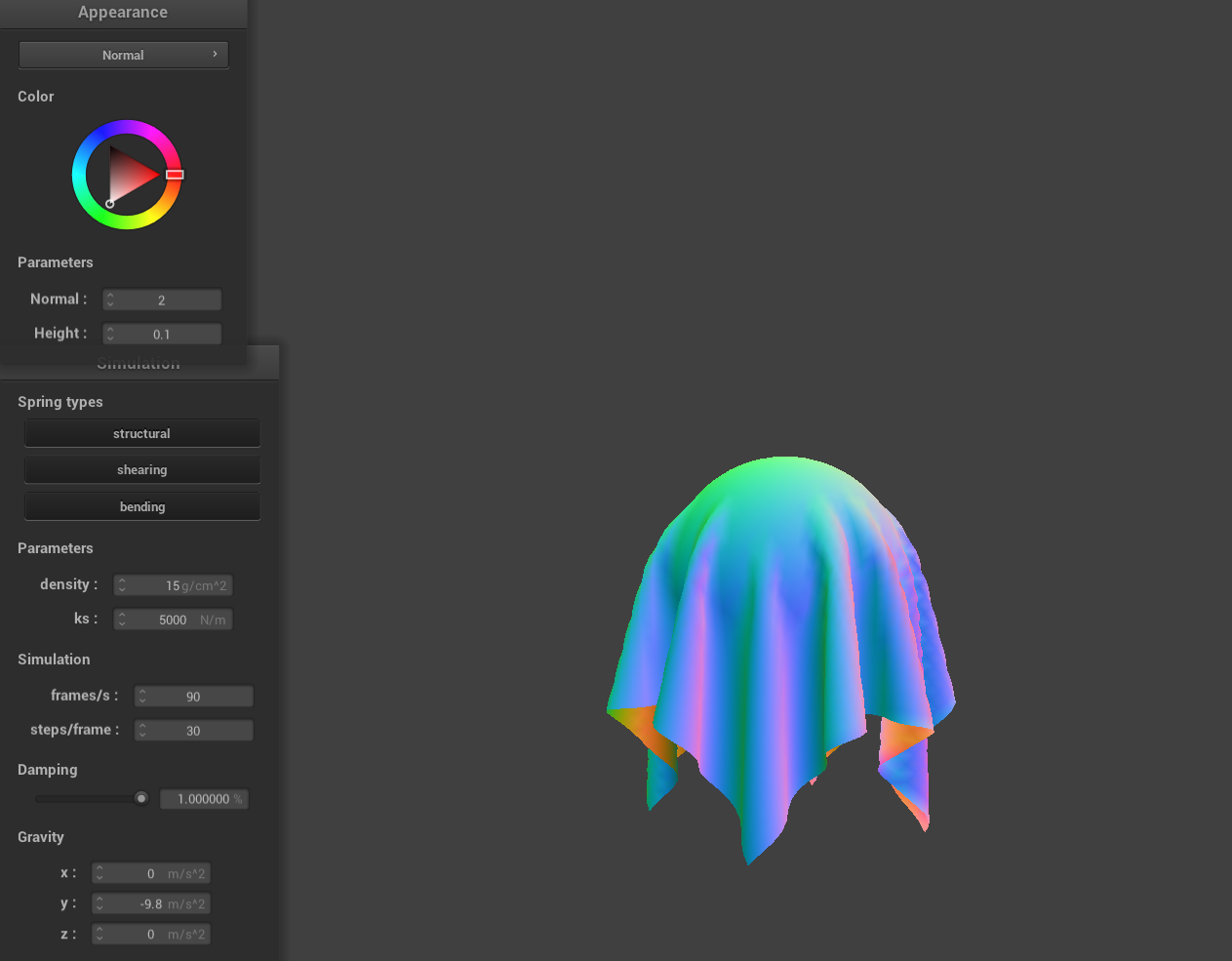This screenshot has height=961, width=1232.
Task: Click the gravity x stepper arrows
Action: [99, 874]
